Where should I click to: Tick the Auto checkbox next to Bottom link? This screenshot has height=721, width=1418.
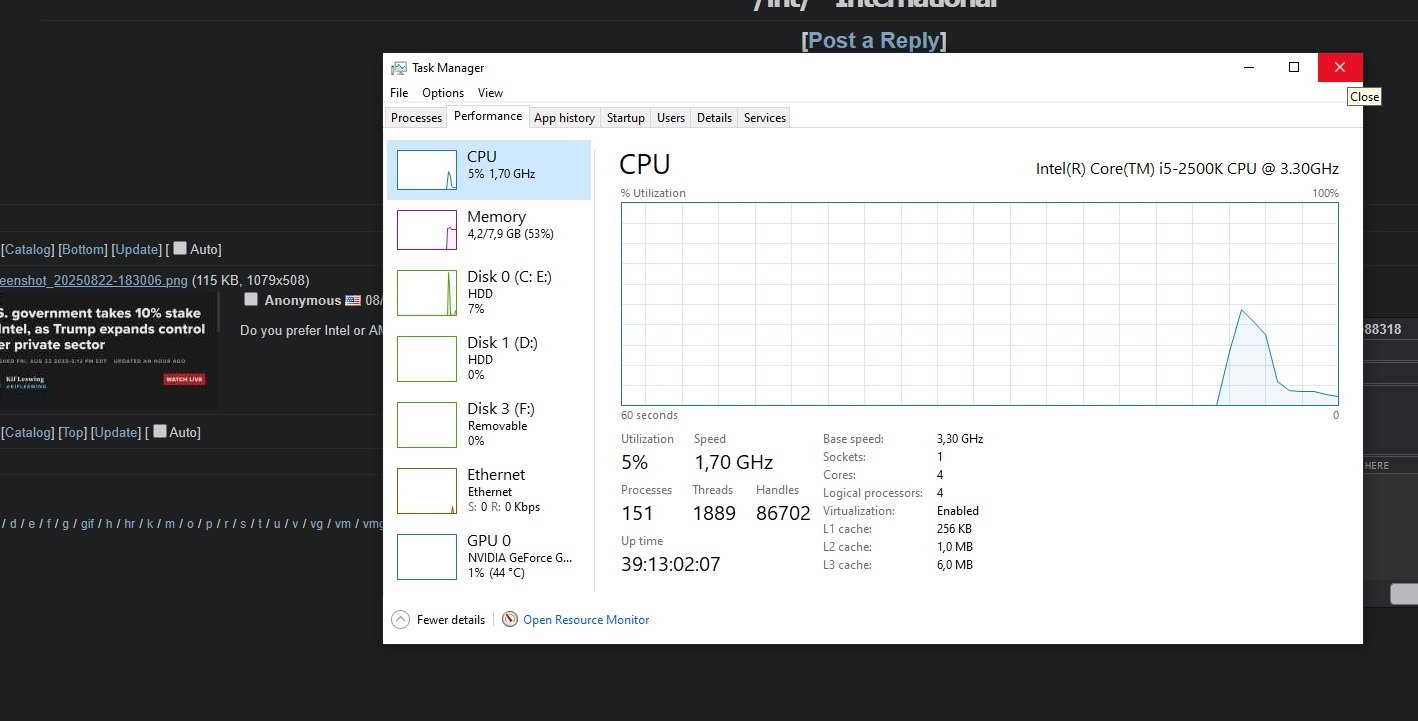[180, 248]
